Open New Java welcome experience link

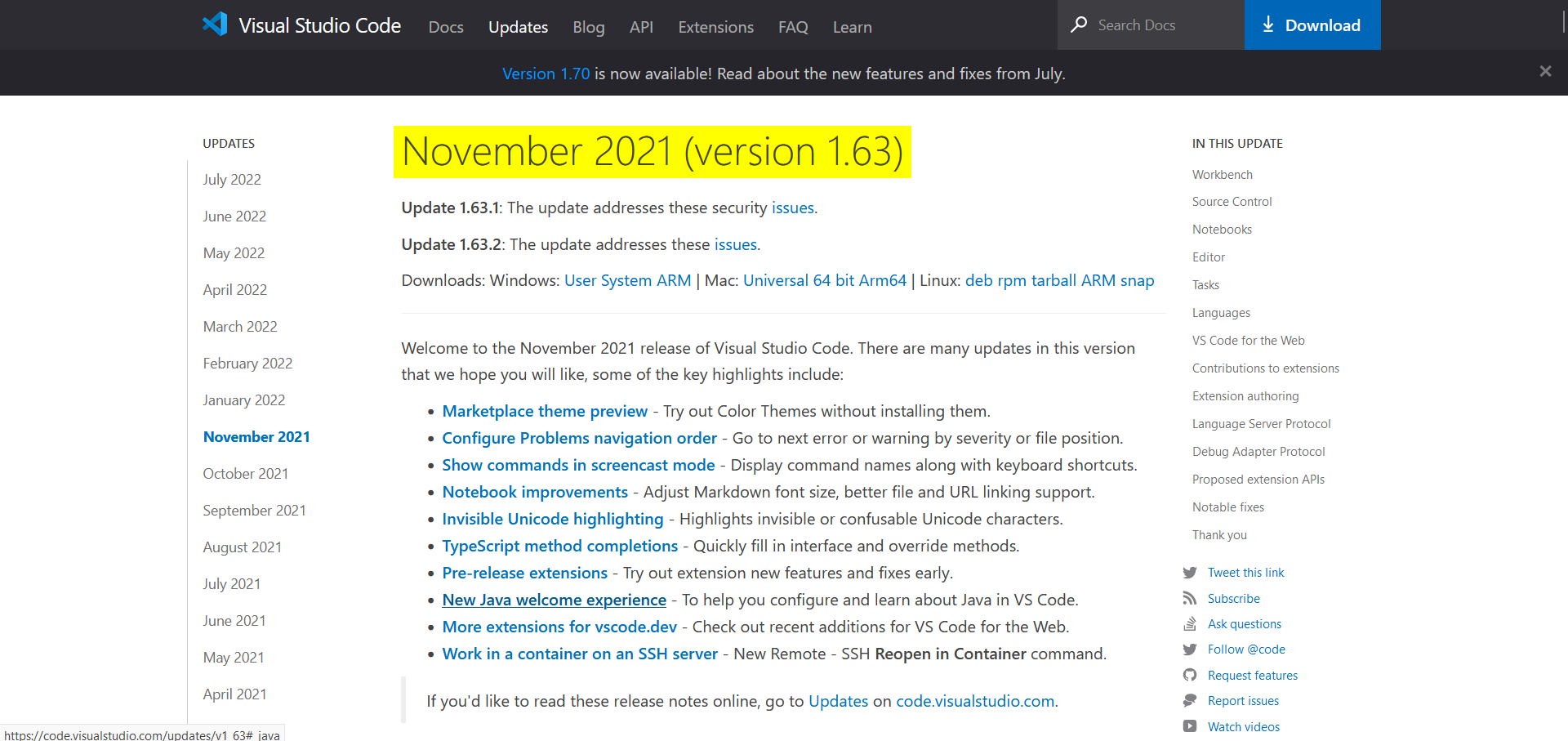[555, 600]
